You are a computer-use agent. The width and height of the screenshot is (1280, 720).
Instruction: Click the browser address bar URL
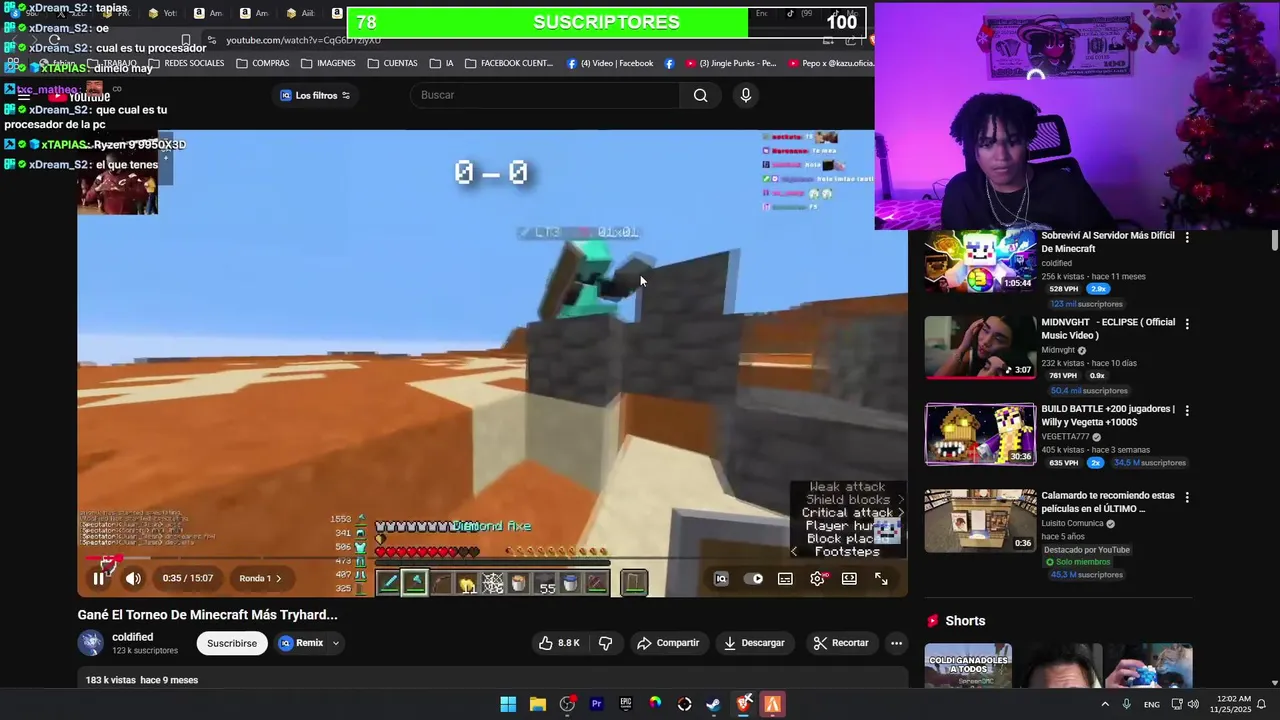pyautogui.click(x=303, y=40)
